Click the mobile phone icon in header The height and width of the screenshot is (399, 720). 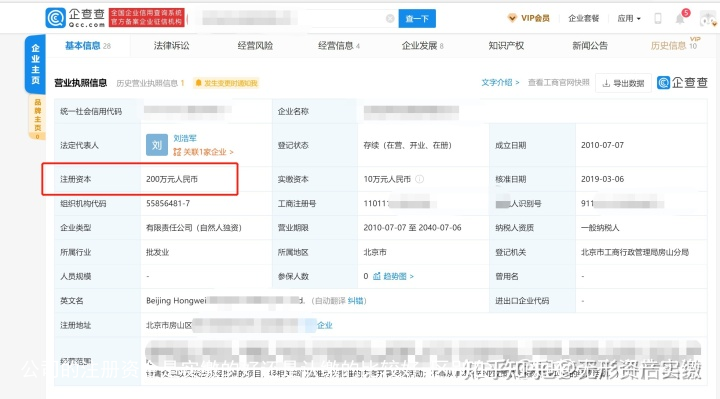coord(658,18)
